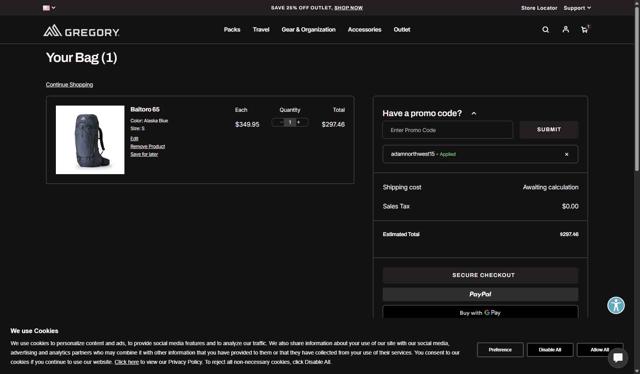Follow the Shop Now outlet link
Image resolution: width=640 pixels, height=374 pixels.
pos(348,8)
